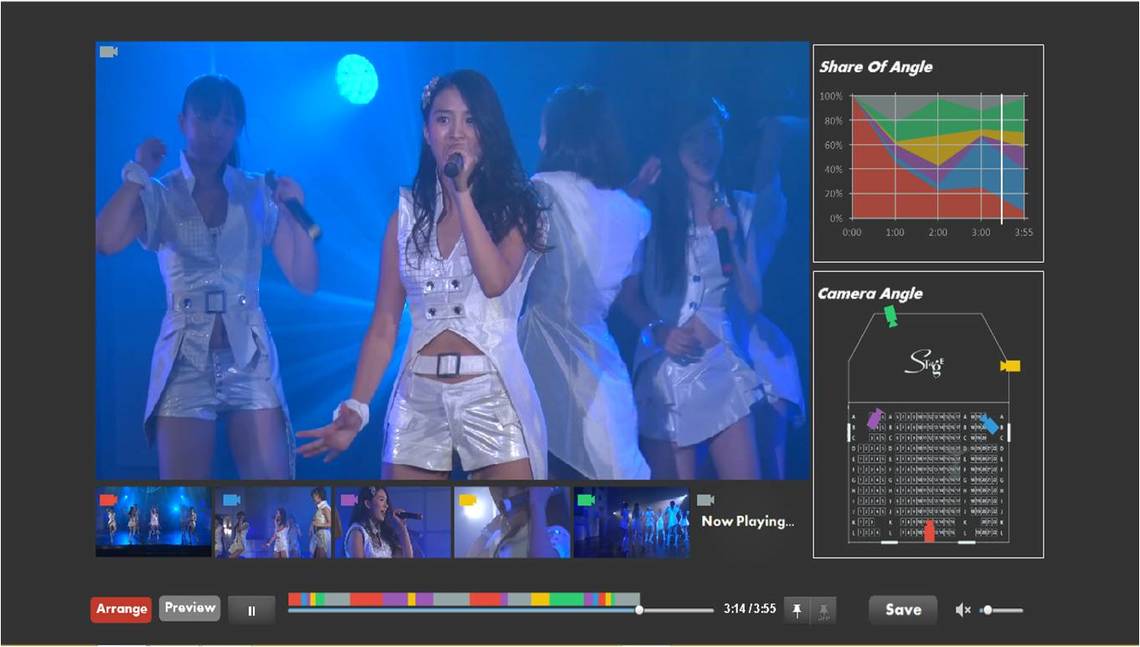Select the green camera on the stage map
The width and height of the screenshot is (1140, 647).
point(890,316)
